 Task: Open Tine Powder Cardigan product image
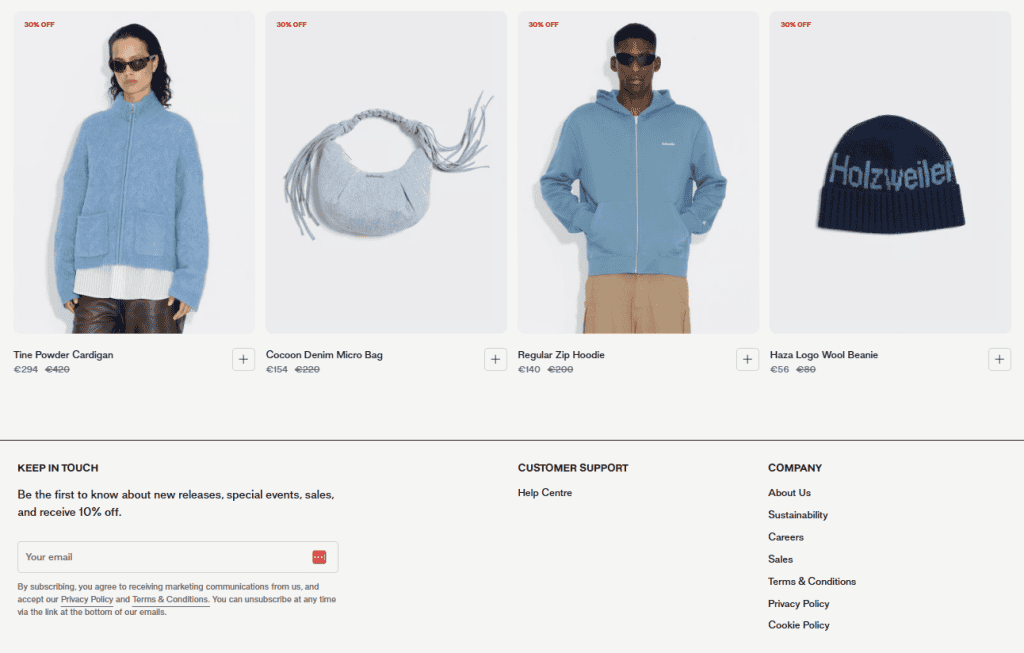tap(134, 172)
